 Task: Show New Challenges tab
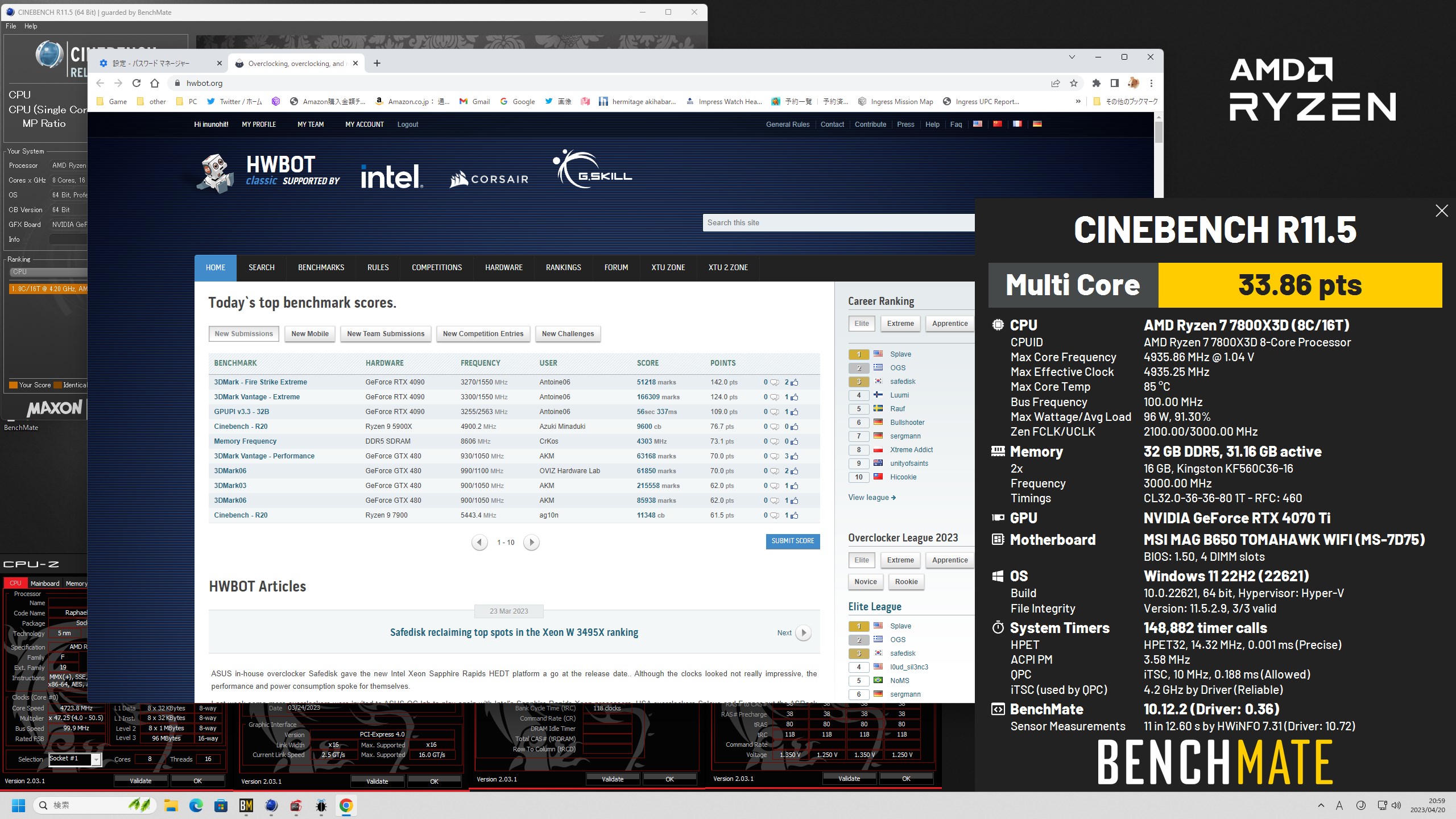tap(568, 334)
